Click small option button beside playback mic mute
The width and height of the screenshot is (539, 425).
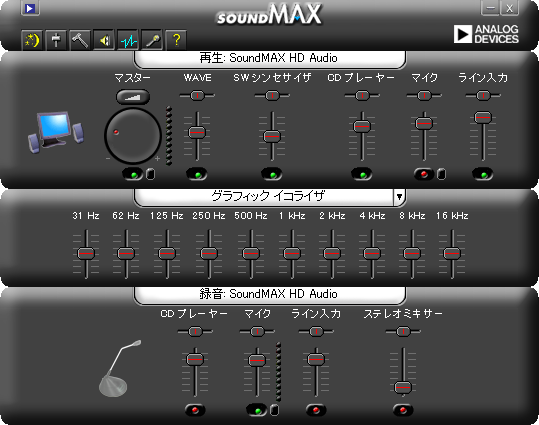(x=441, y=174)
